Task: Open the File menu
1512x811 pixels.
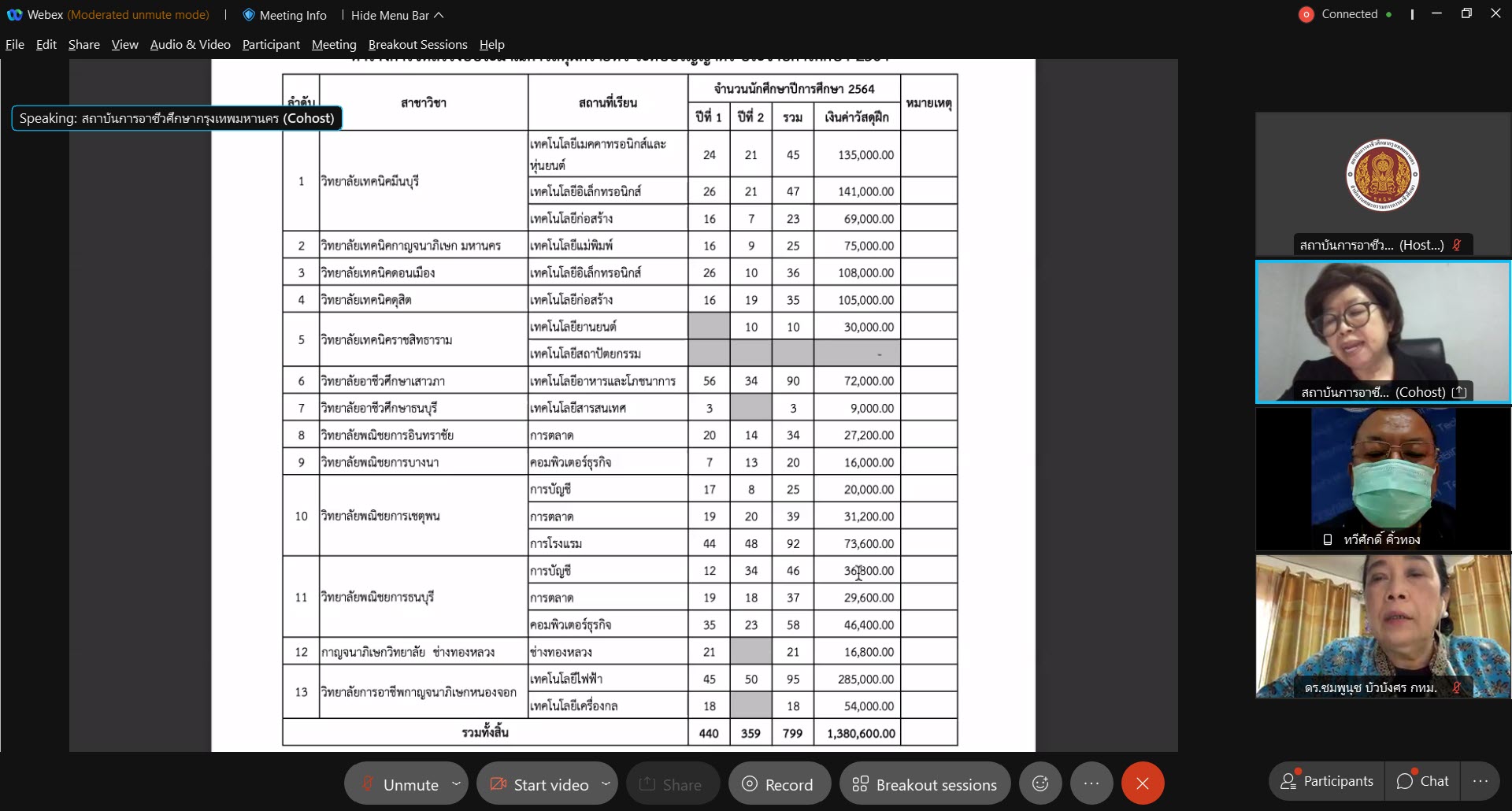Action: click(x=14, y=44)
